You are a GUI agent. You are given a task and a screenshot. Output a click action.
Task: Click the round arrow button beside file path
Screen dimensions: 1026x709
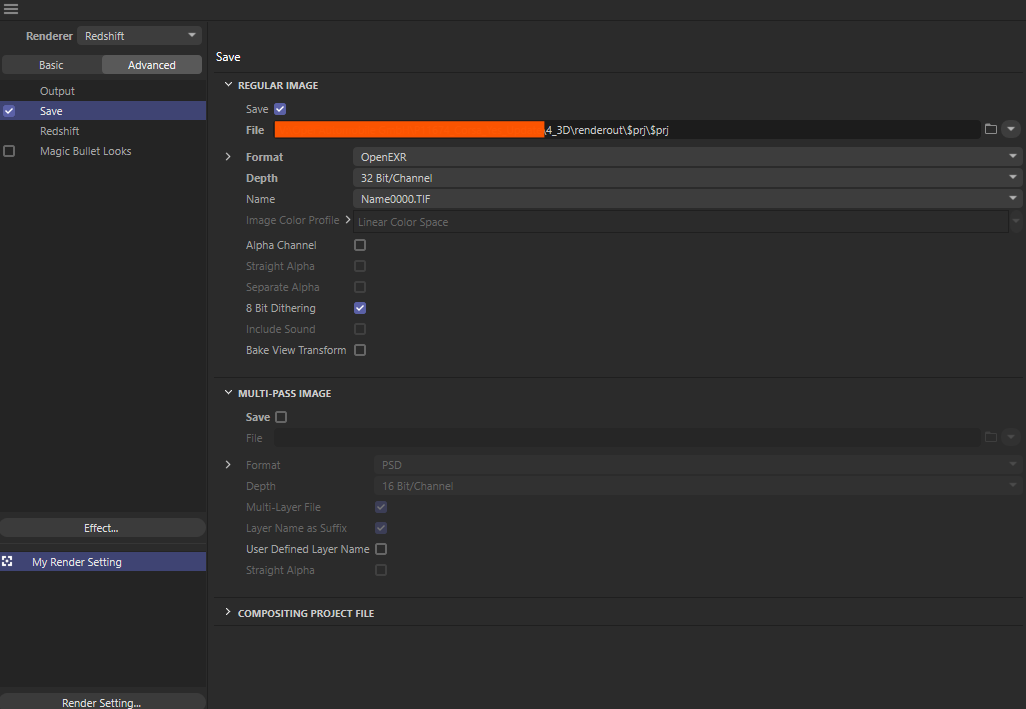tap(1010, 129)
